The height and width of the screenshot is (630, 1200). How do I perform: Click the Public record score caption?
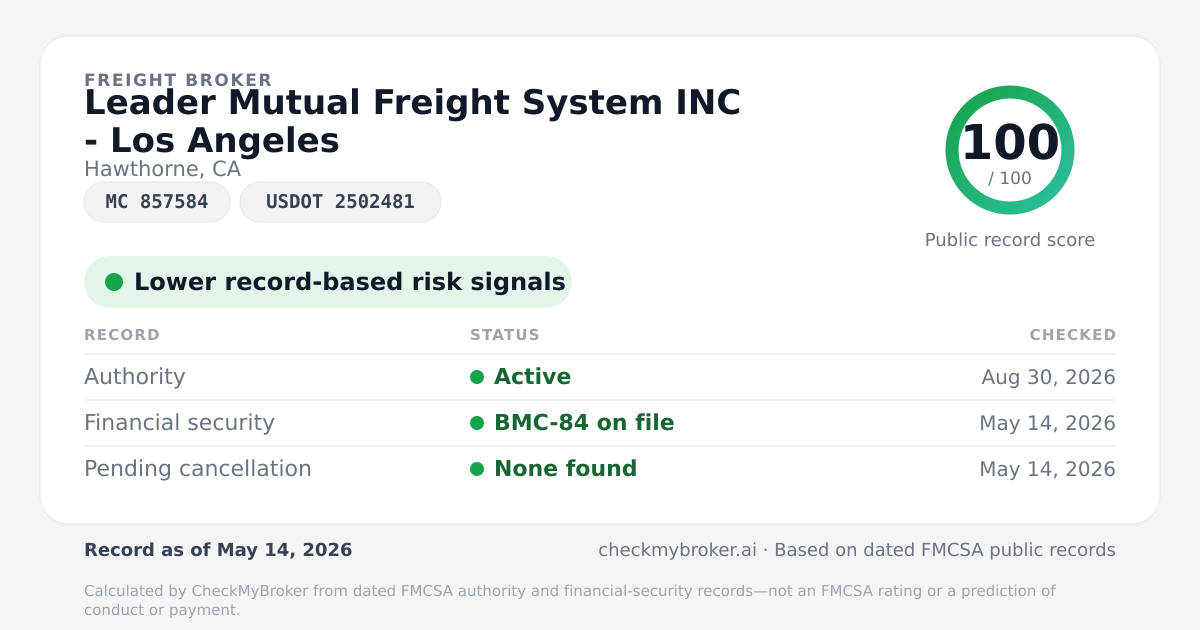pyautogui.click(x=1010, y=240)
